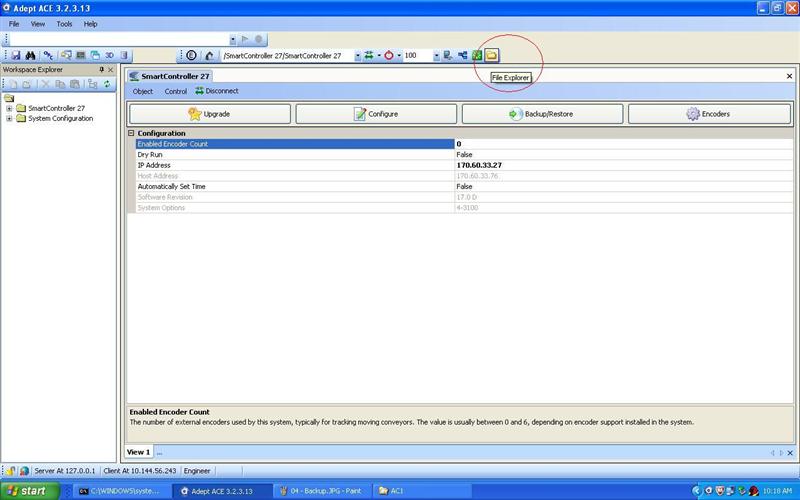Image resolution: width=800 pixels, height=500 pixels.
Task: Open the Object menu
Action: click(142, 91)
